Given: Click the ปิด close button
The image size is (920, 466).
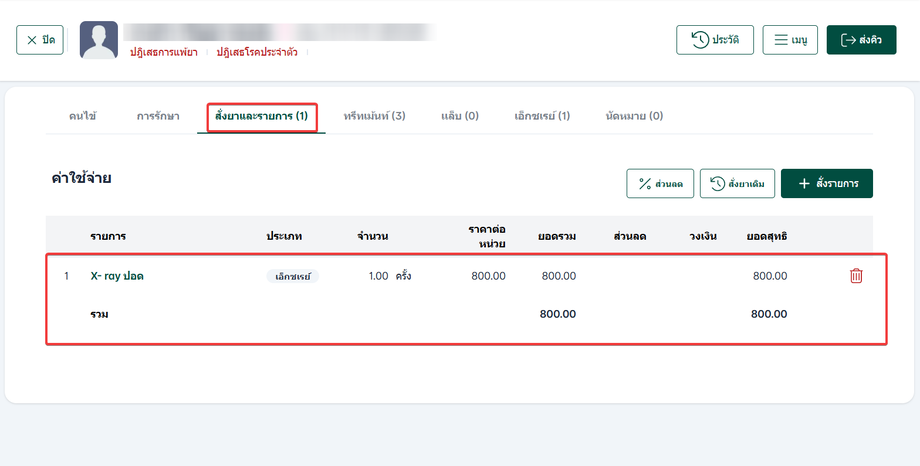Looking at the screenshot, I should tap(40, 40).
